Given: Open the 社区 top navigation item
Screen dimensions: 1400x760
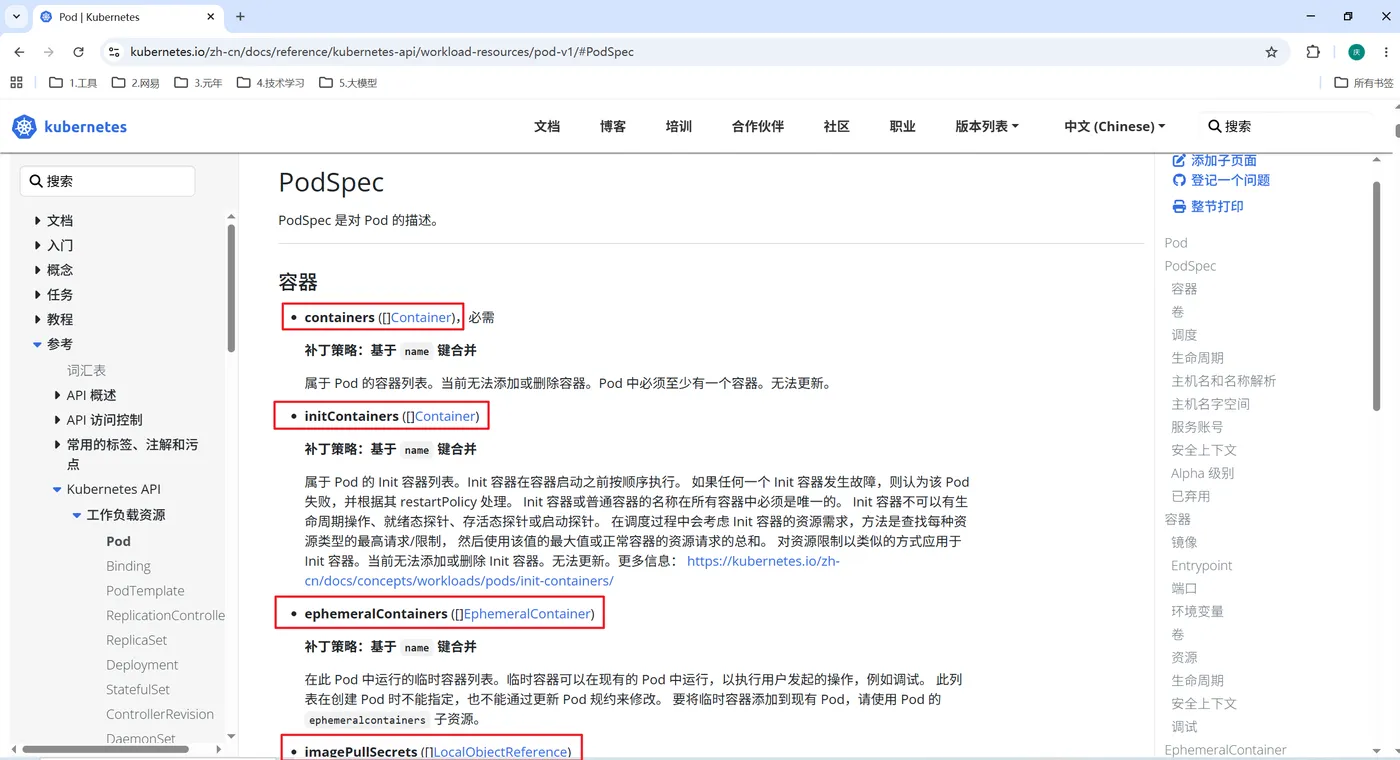Looking at the screenshot, I should click(837, 126).
